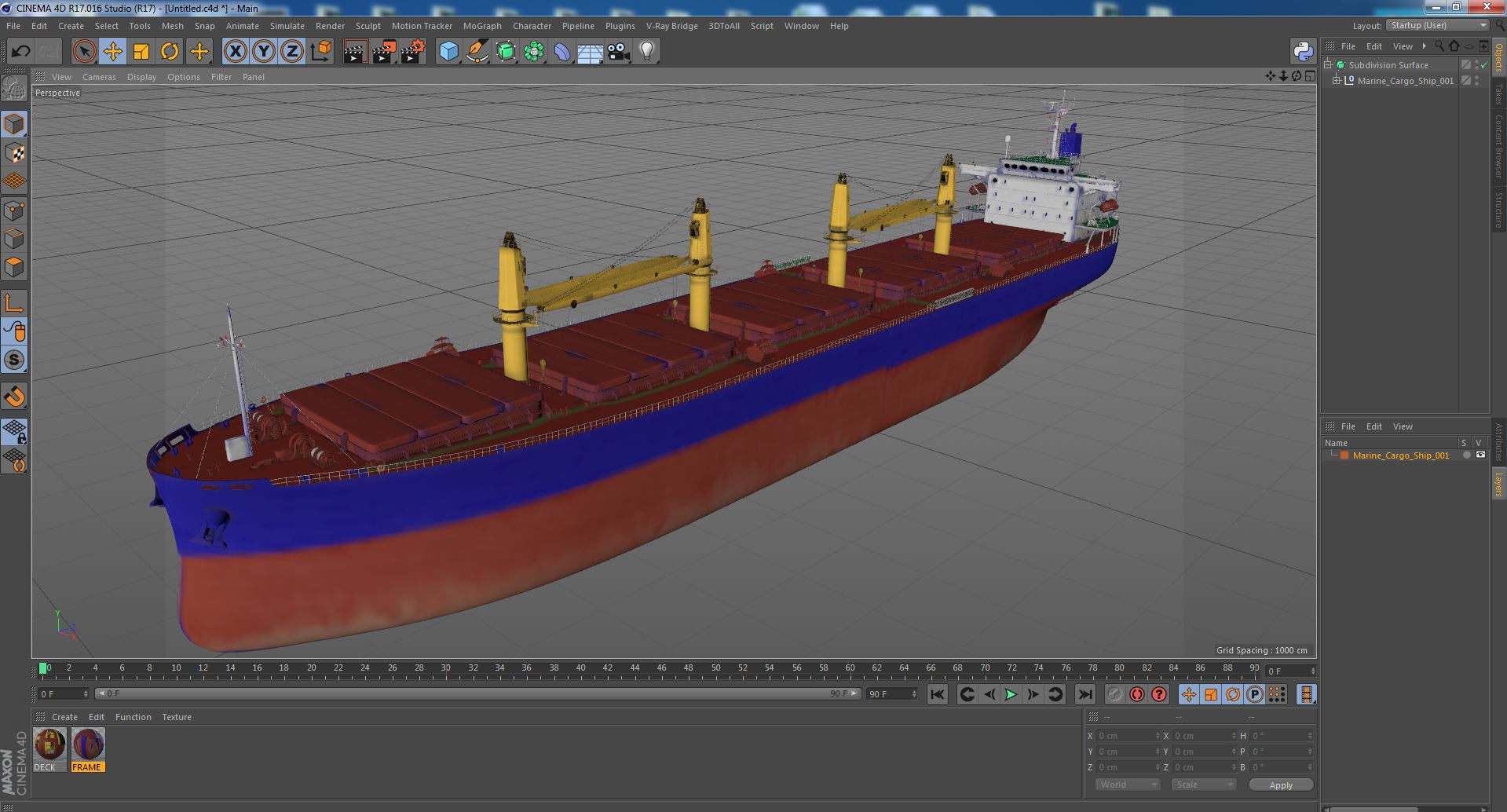The height and width of the screenshot is (812, 1507).
Task: Open the Simulate menu
Action: tap(287, 26)
